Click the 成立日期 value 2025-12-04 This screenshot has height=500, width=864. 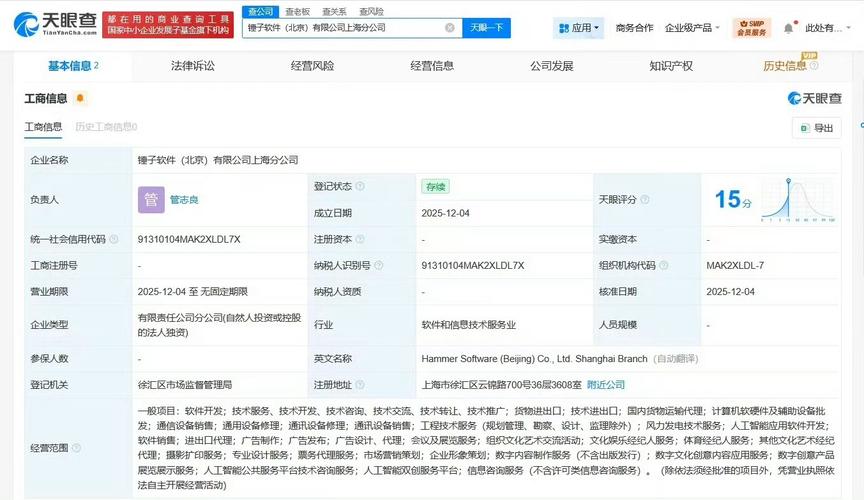pos(445,213)
